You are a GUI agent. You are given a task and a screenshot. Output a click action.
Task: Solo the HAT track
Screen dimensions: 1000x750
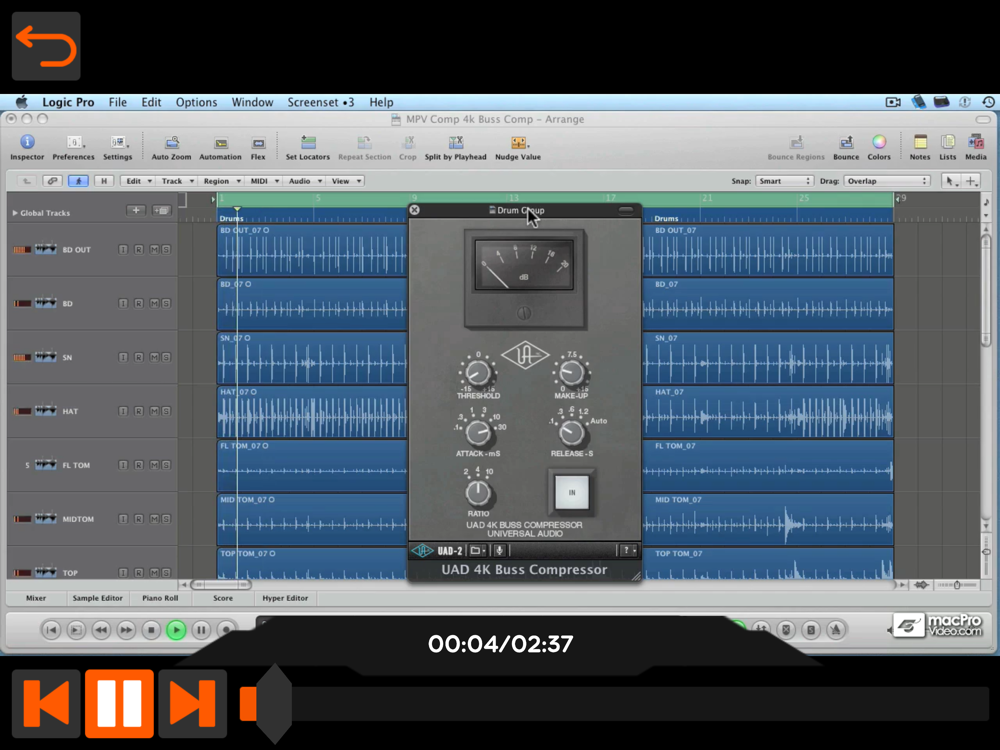(x=166, y=411)
